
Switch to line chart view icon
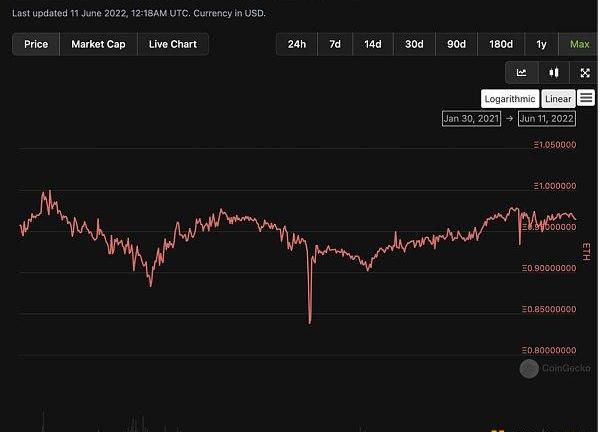[x=521, y=73]
